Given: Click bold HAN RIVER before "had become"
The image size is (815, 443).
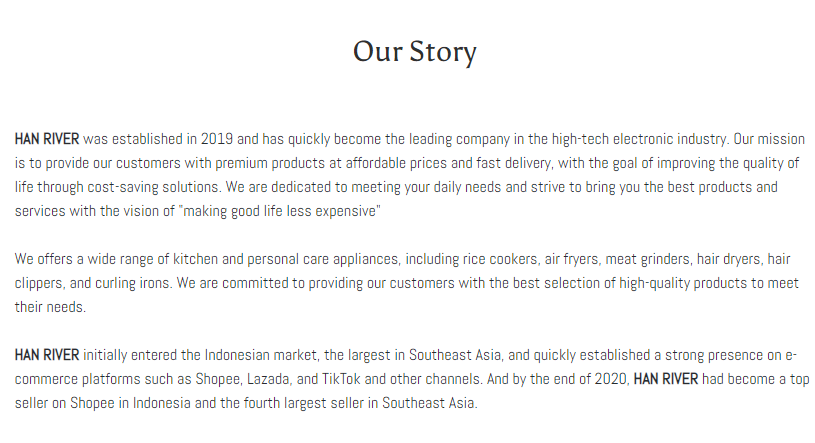Looking at the screenshot, I should (666, 379).
